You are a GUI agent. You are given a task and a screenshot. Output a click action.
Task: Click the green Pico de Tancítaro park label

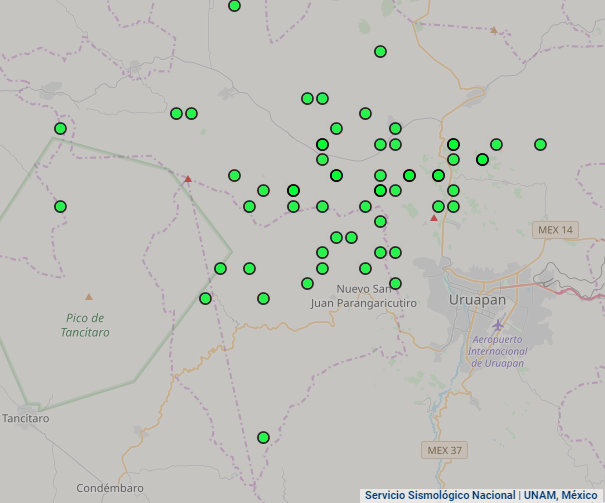click(83, 325)
